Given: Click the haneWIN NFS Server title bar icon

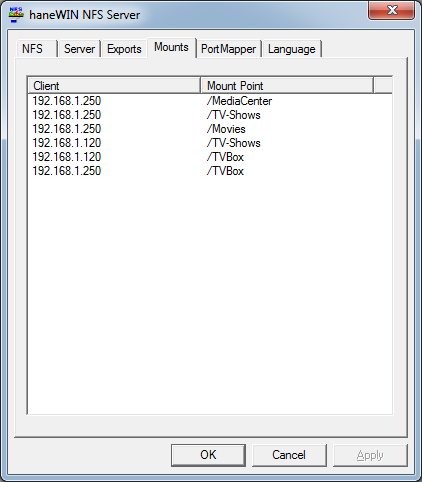Looking at the screenshot, I should click(x=16, y=15).
